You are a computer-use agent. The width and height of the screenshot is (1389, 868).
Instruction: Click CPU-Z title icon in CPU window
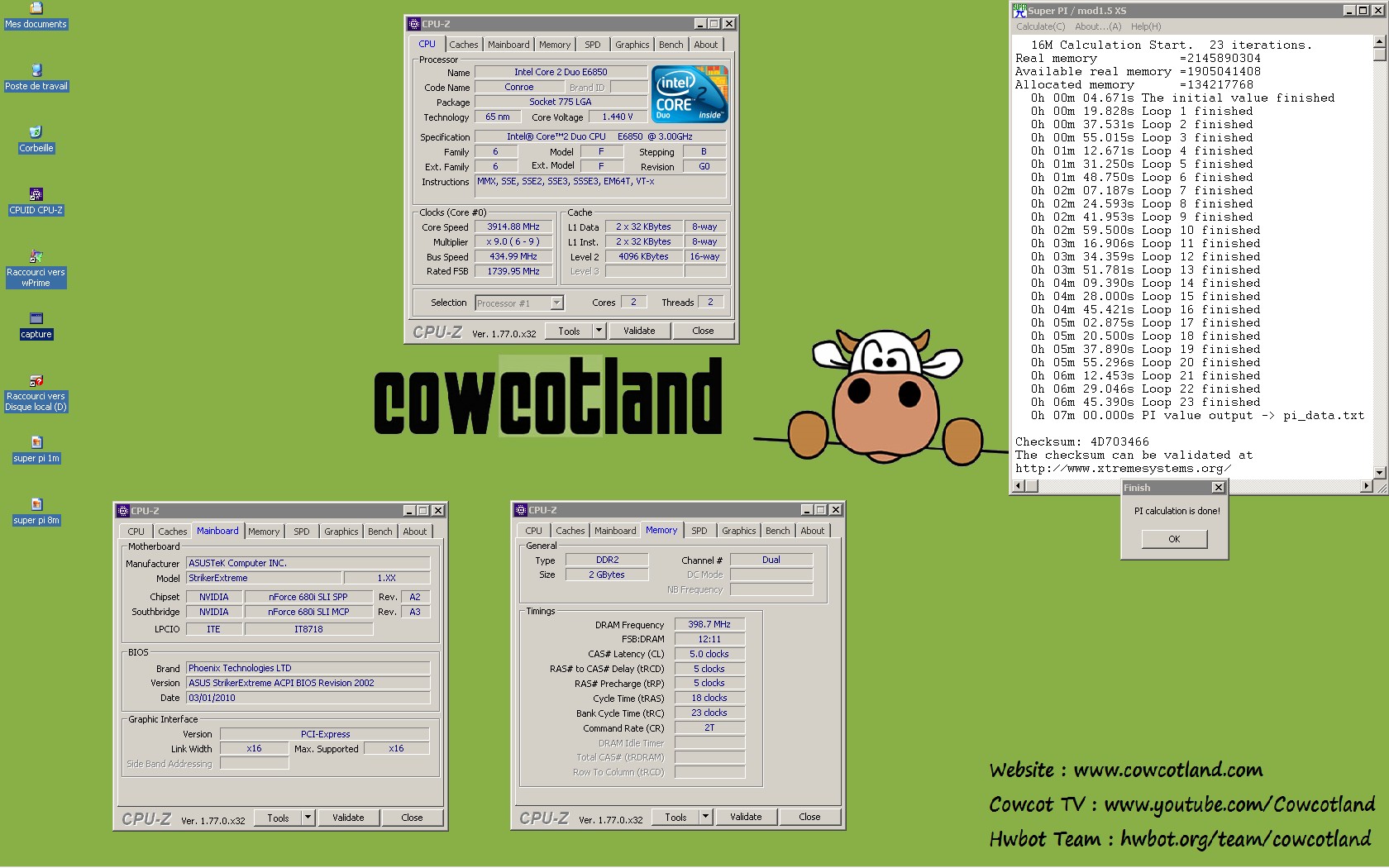[x=414, y=24]
